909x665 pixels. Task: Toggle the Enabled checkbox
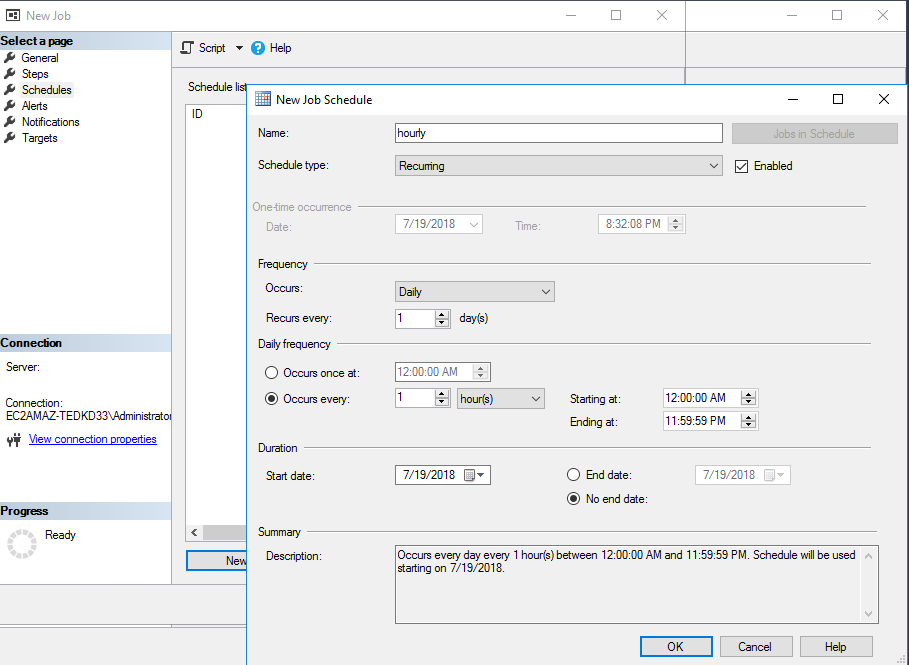(x=741, y=166)
